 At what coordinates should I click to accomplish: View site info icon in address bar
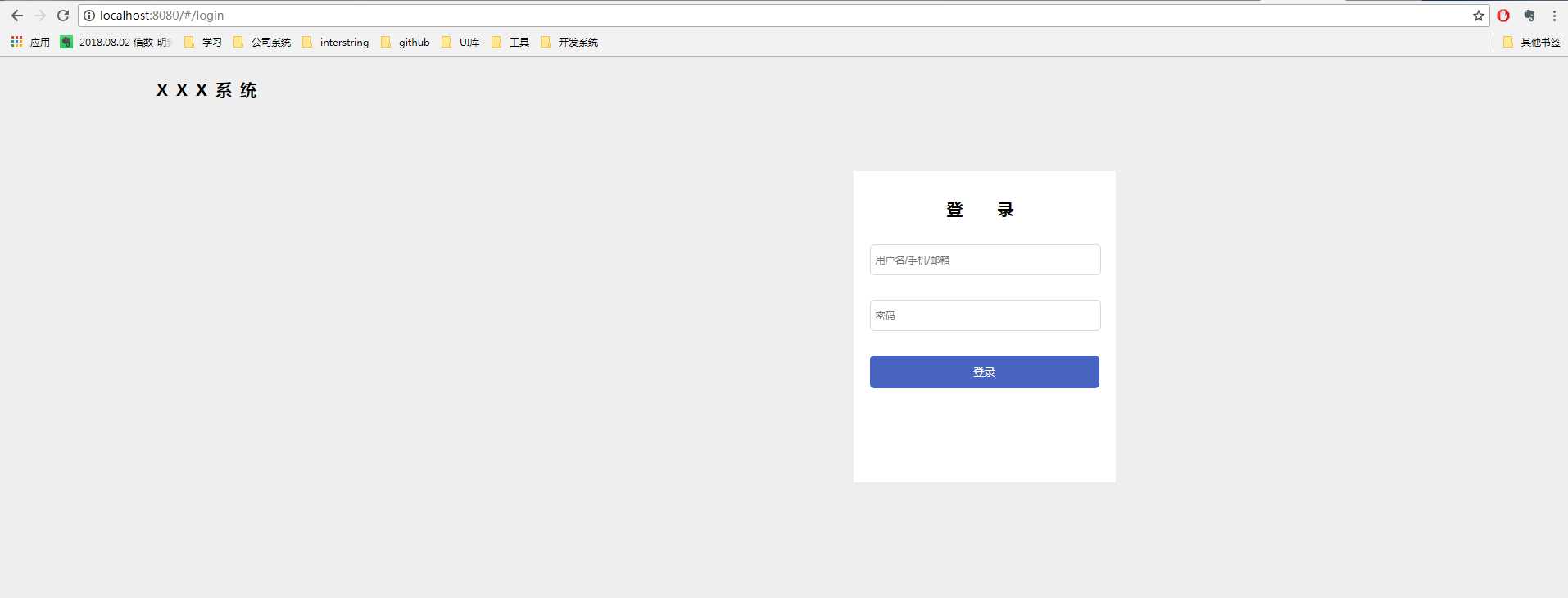[x=89, y=16]
